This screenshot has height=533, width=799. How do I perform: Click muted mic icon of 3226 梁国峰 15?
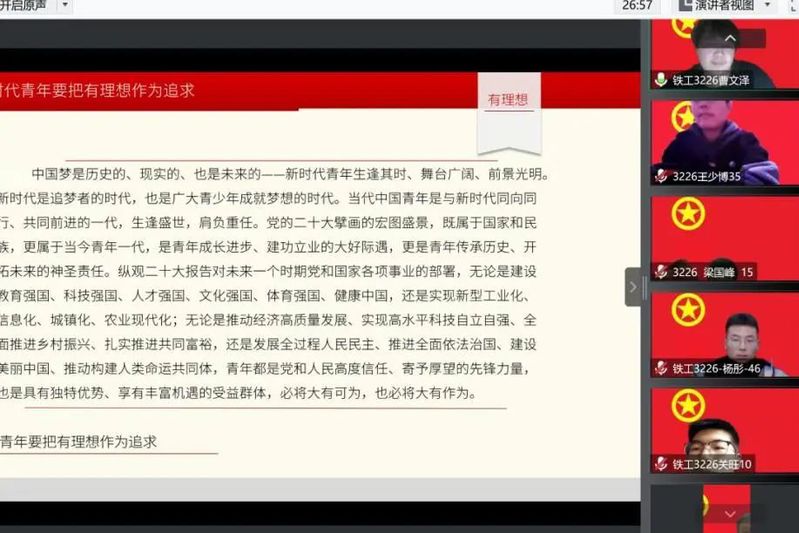[661, 272]
